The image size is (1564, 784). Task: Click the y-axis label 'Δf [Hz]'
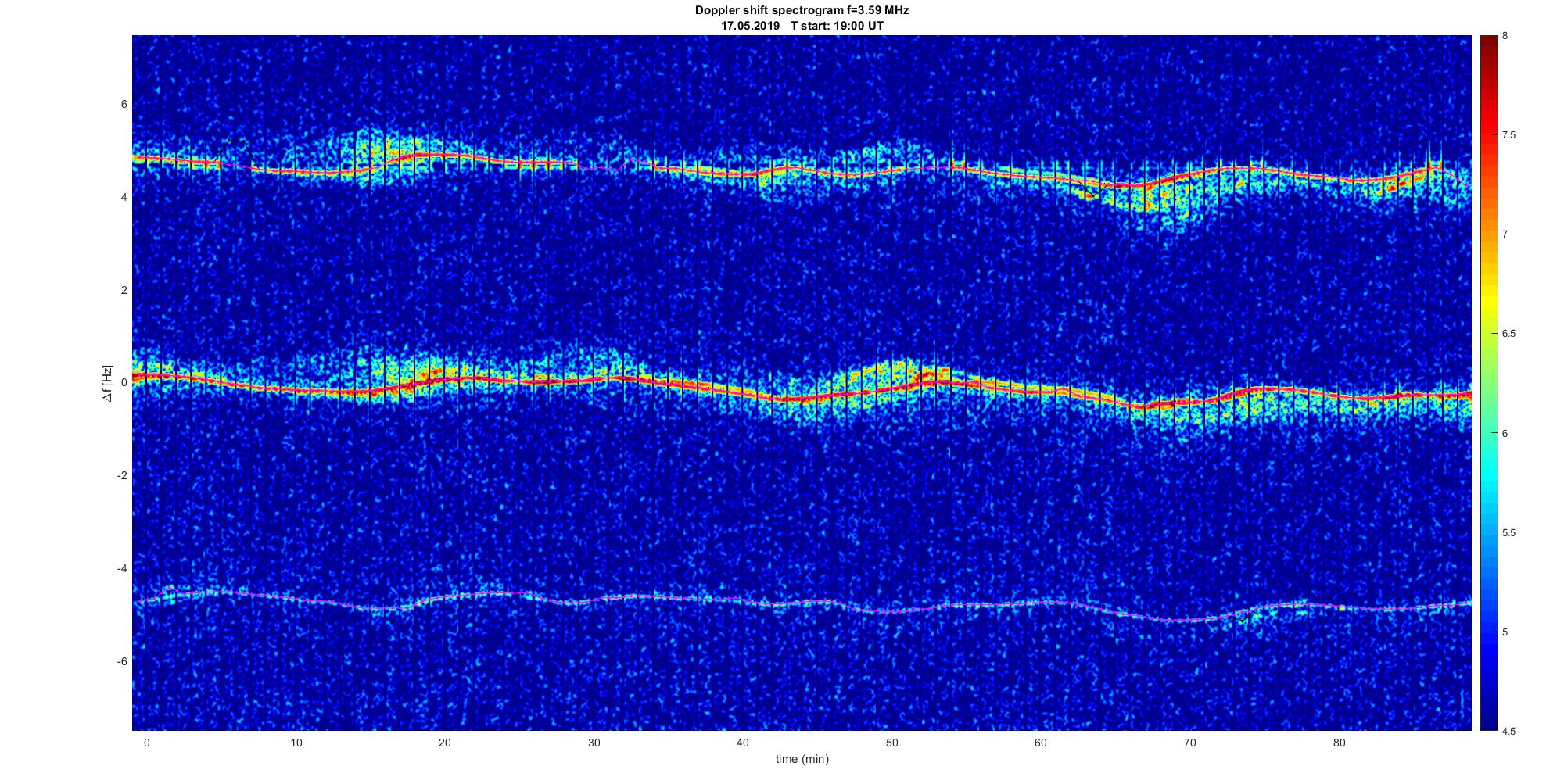108,383
